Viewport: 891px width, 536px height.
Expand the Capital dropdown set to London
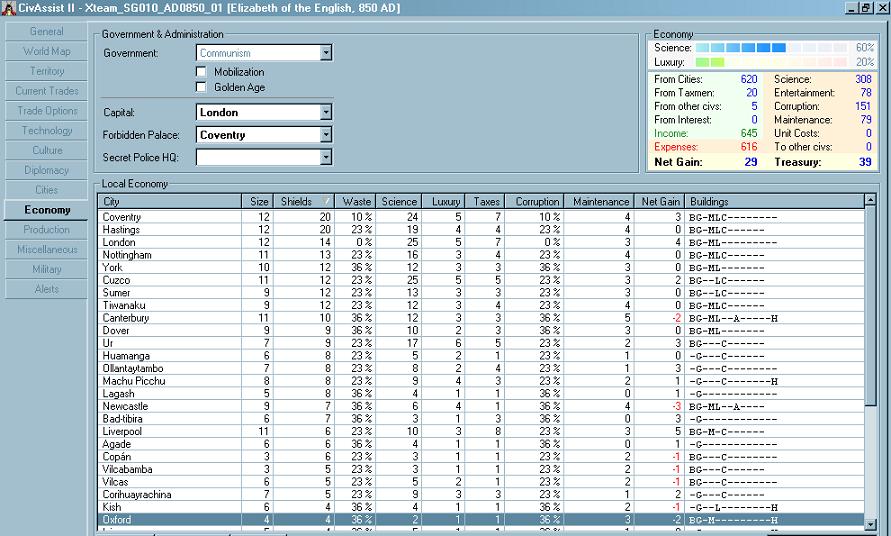[x=326, y=112]
